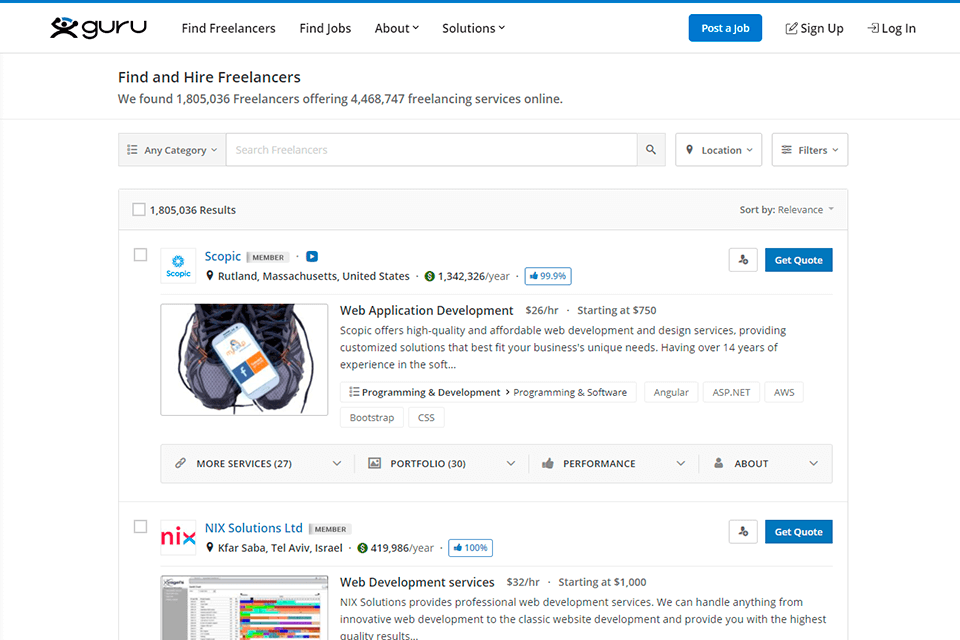Click NIX Solutions' add-to-list person icon button
The width and height of the screenshot is (960, 640).
click(743, 532)
